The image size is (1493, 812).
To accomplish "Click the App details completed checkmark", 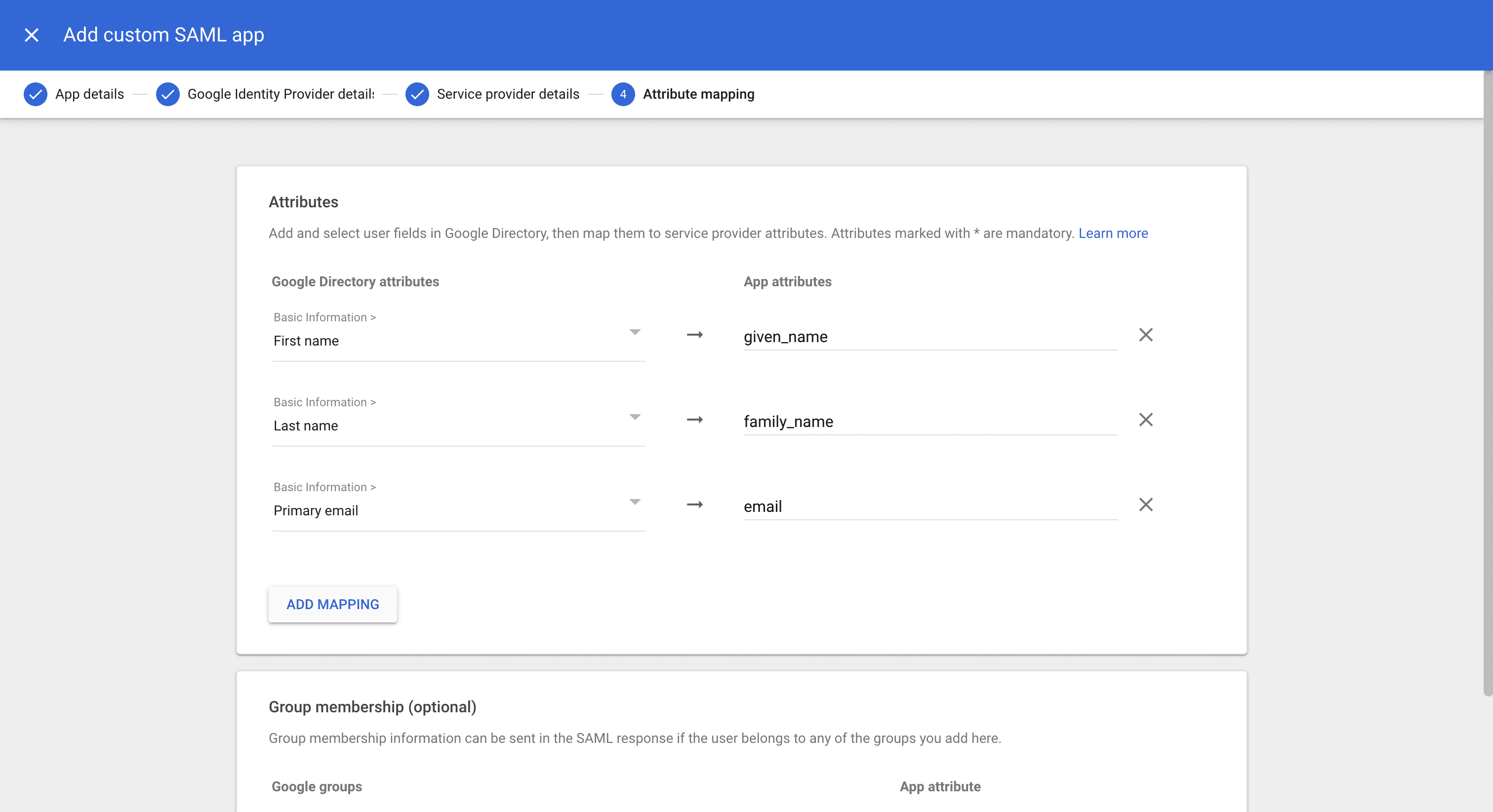I will (x=36, y=94).
